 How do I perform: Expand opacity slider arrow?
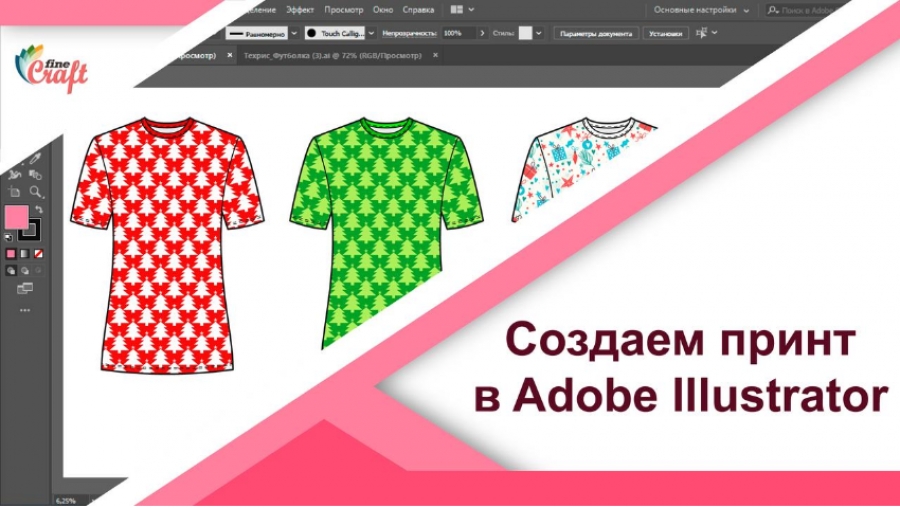coord(482,33)
